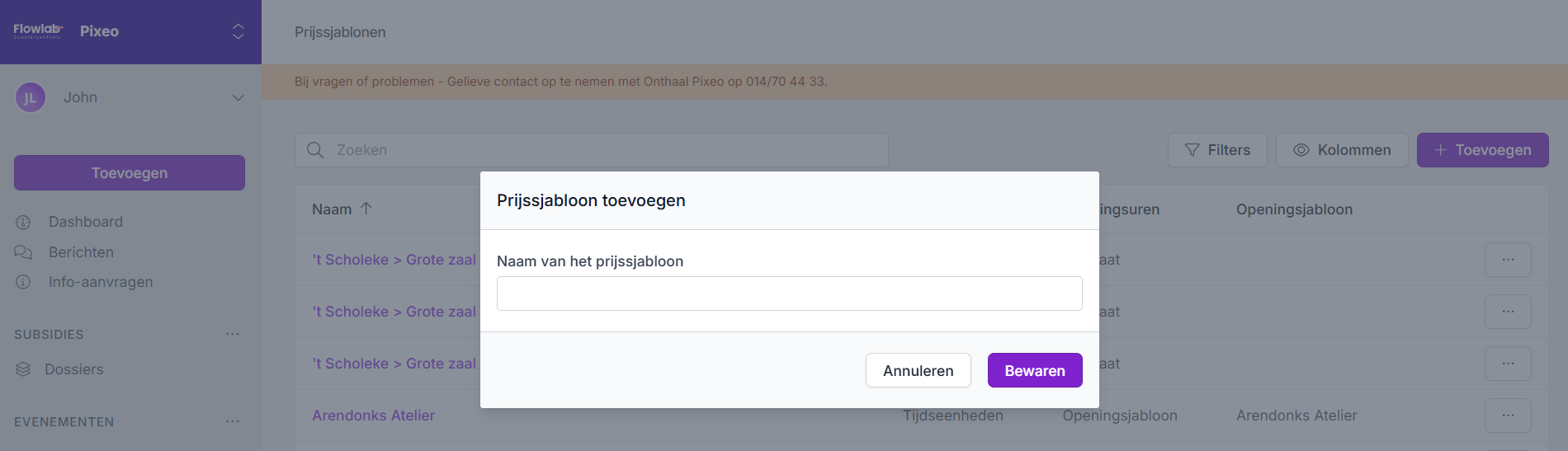The height and width of the screenshot is (451, 1568).
Task: Open the Arendonks Atelier link
Action: (x=373, y=416)
